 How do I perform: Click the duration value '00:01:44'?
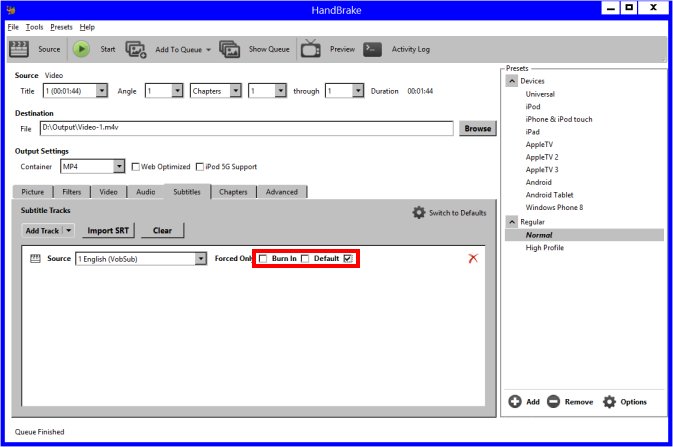pyautogui.click(x=420, y=91)
